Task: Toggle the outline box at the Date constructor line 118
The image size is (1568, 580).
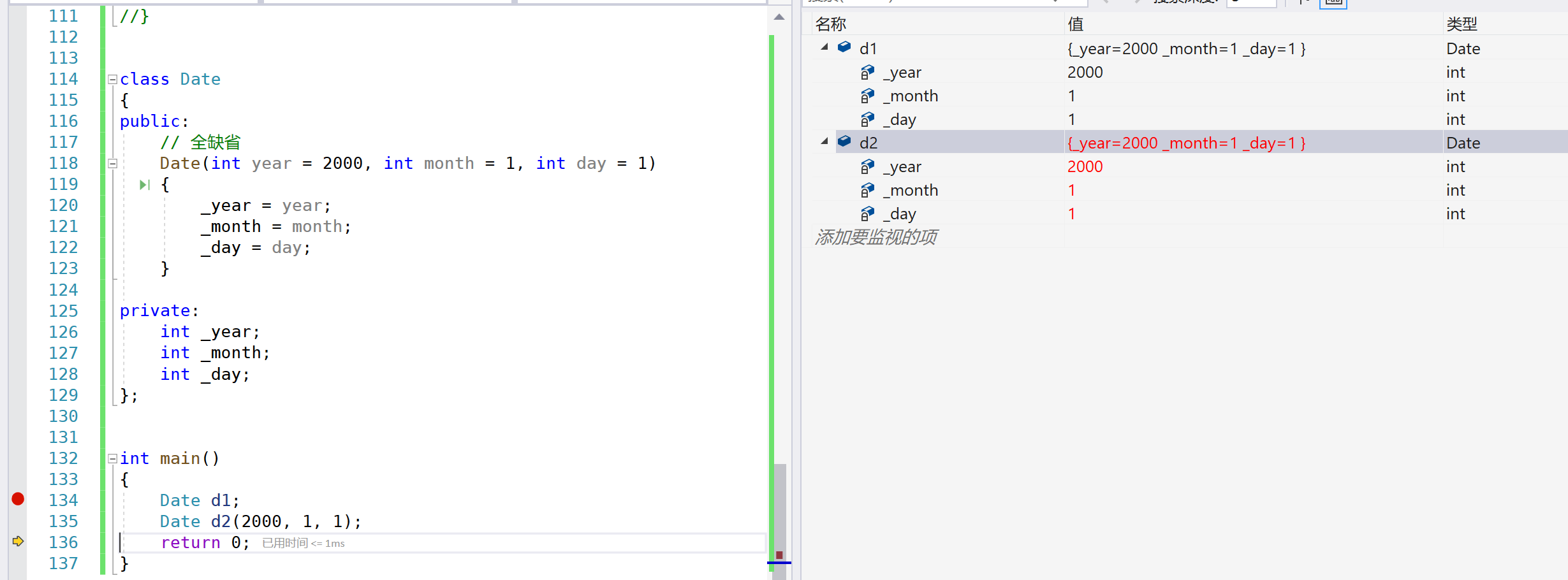Action: pyautogui.click(x=112, y=163)
